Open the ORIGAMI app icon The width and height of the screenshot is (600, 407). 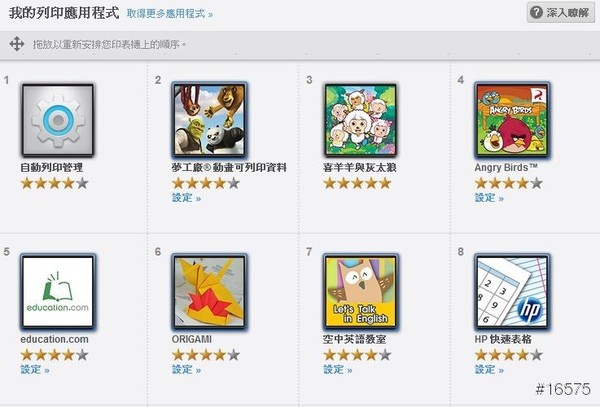pos(209,292)
